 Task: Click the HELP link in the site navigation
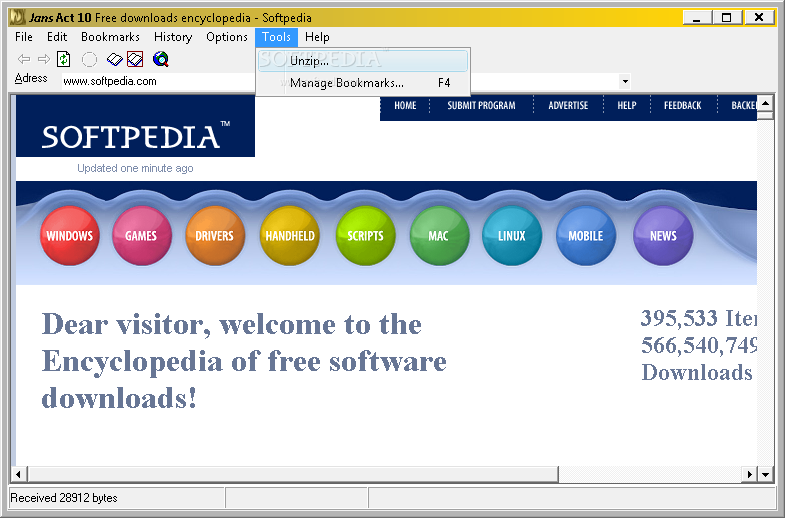[627, 106]
